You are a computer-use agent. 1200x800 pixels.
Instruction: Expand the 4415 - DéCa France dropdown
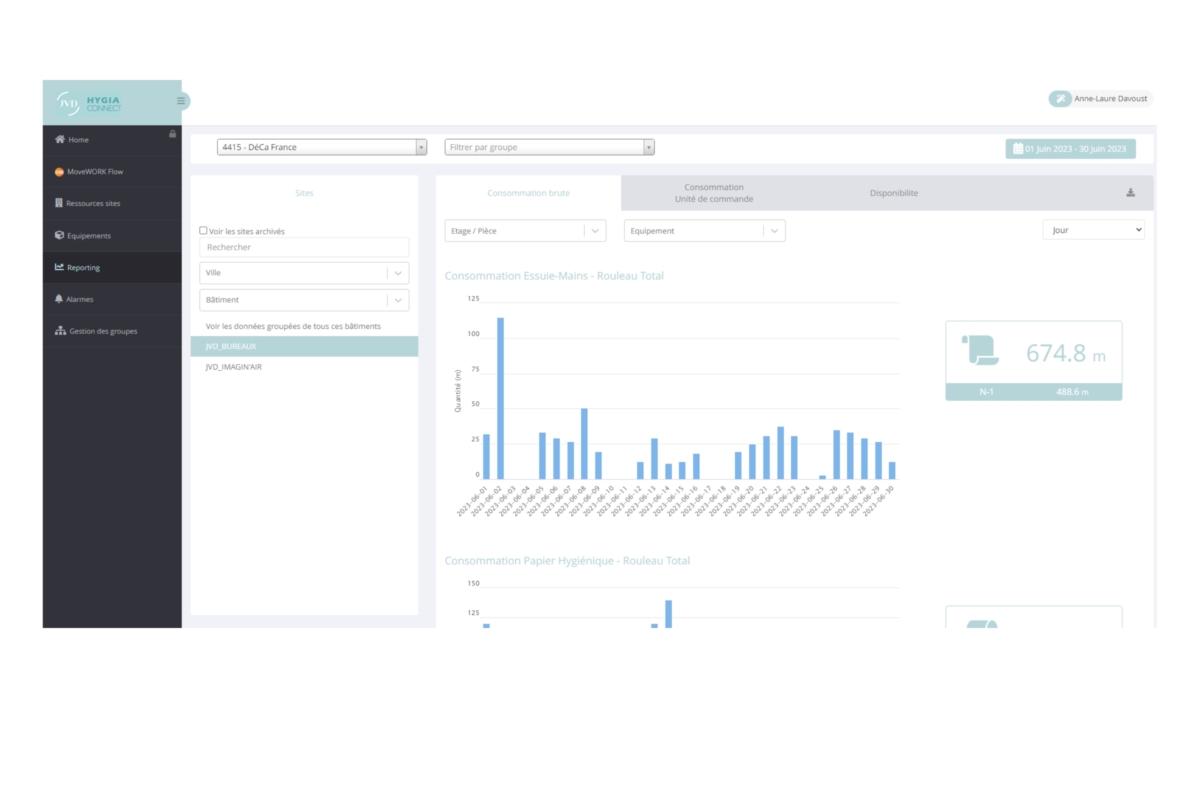pos(322,147)
